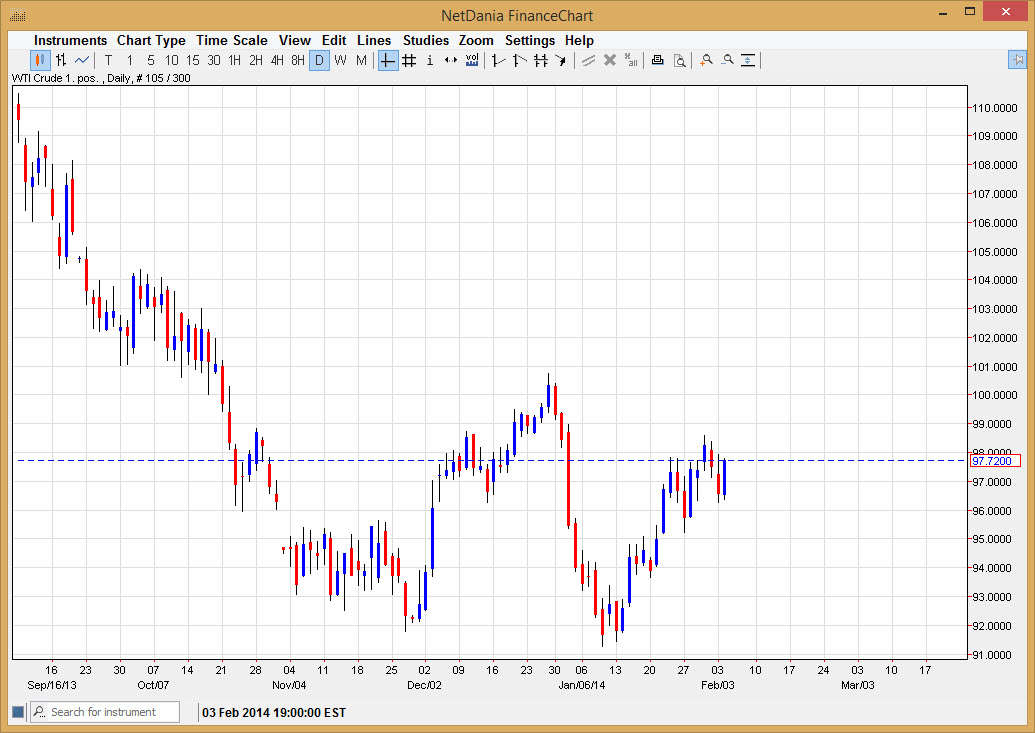Screen dimensions: 1035x733
Task: Open the Time Scale menu
Action: [231, 40]
